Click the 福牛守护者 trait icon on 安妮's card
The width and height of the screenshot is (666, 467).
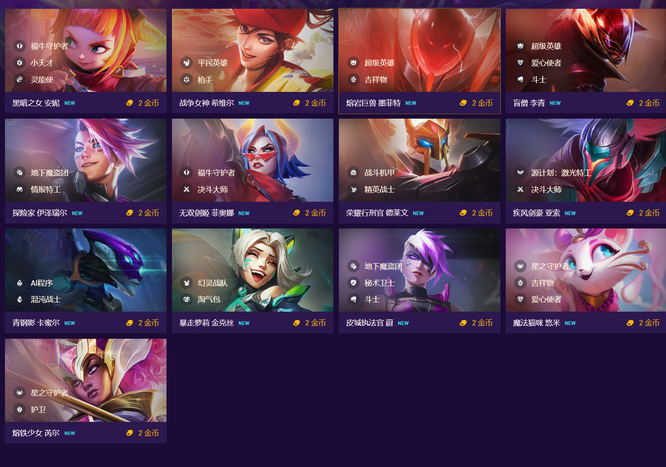tap(20, 46)
